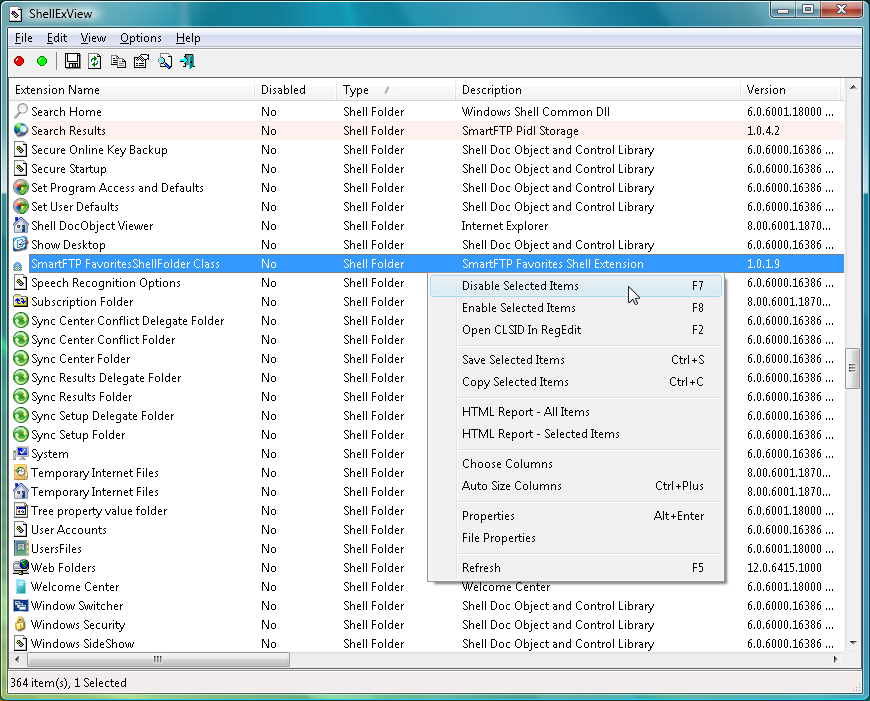
Task: Open the View menu
Action: point(93,38)
